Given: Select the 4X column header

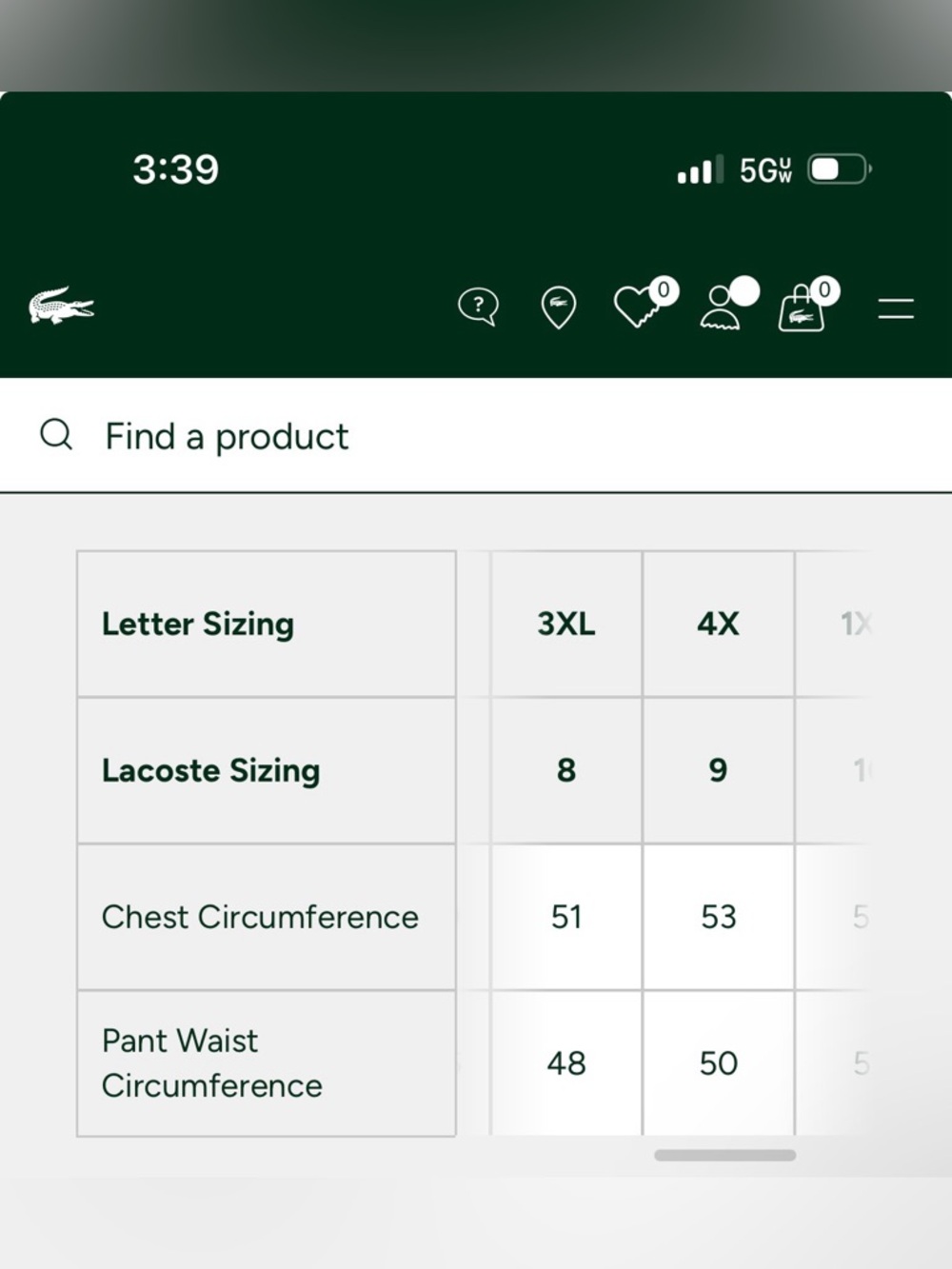Looking at the screenshot, I should (718, 624).
